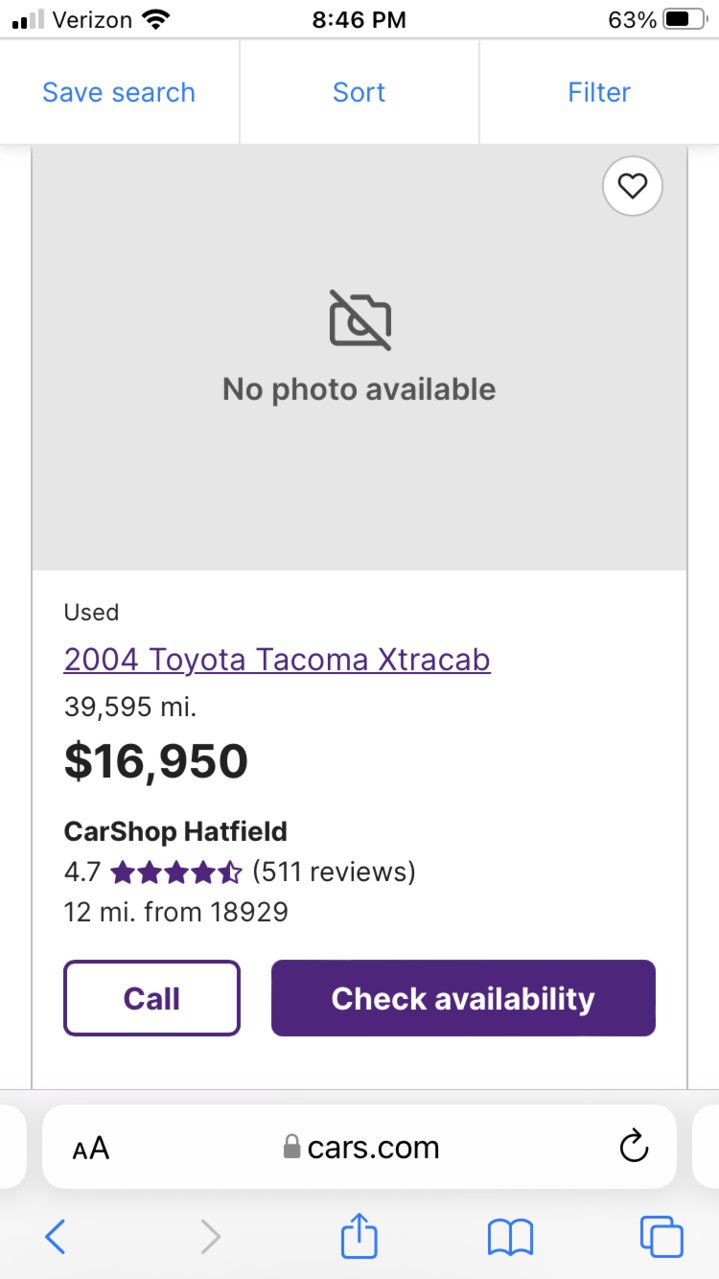The height and width of the screenshot is (1279, 719).
Task: Reload the page with the refresh icon
Action: pyautogui.click(x=634, y=1147)
